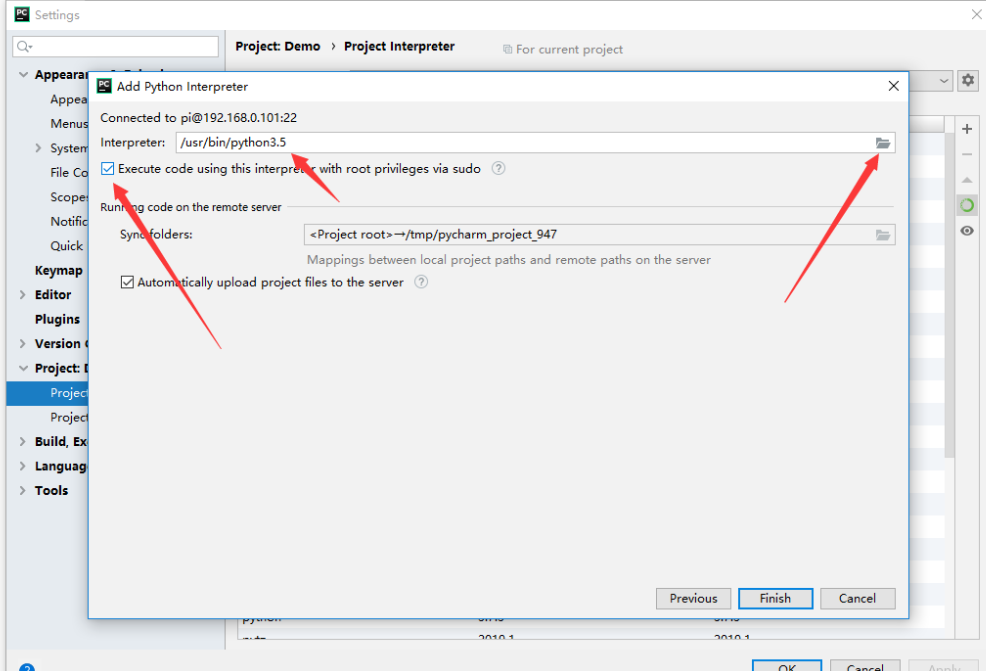Collapse the Appearance & Behavior tree node
Image resolution: width=986 pixels, height=671 pixels.
(23, 75)
